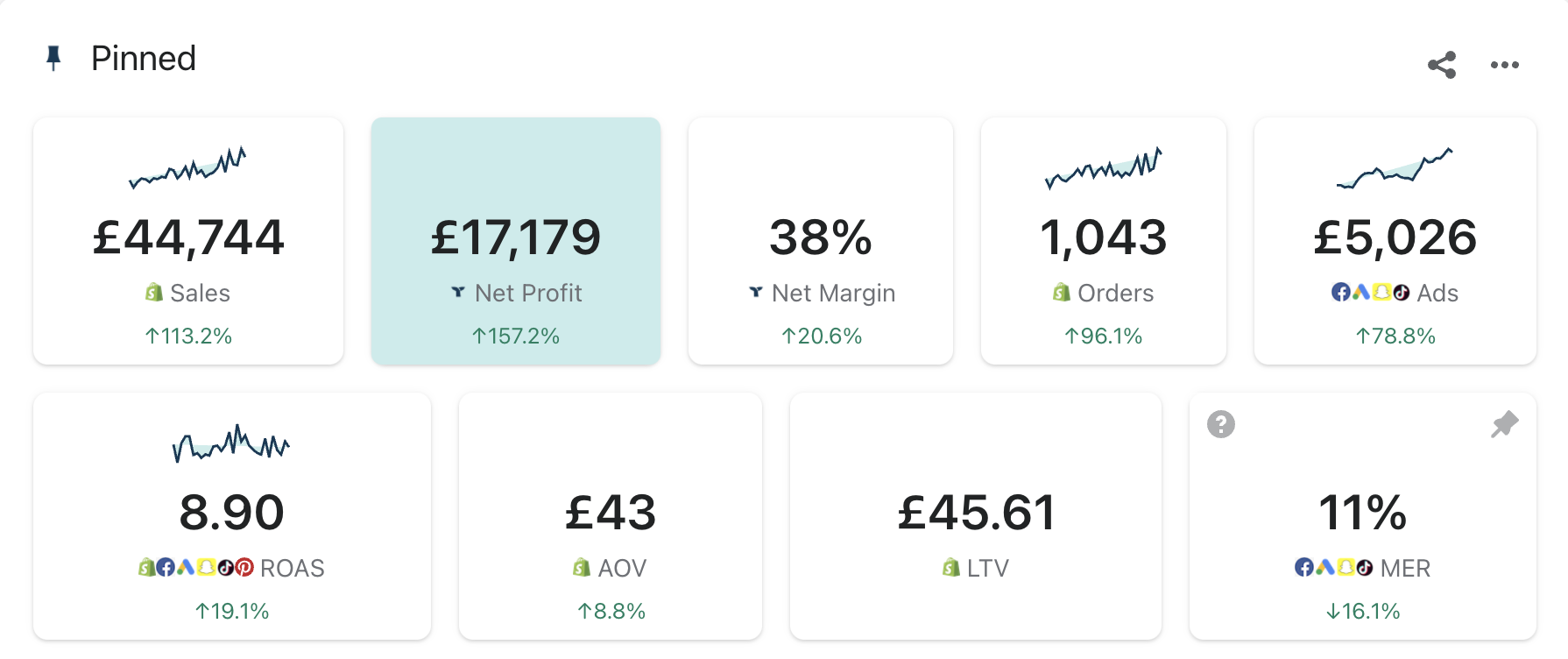Screen dimensions: 1568x659
Task: Click the Net Margin 38% card
Action: point(820,238)
